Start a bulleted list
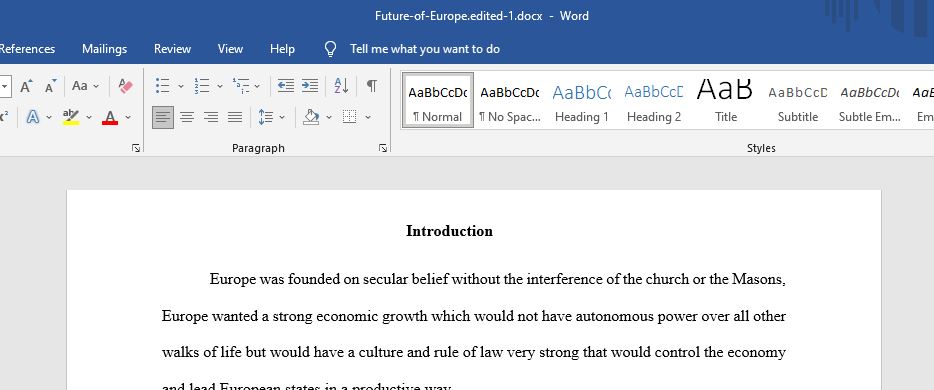Viewport: 934px width, 390px height. click(163, 86)
